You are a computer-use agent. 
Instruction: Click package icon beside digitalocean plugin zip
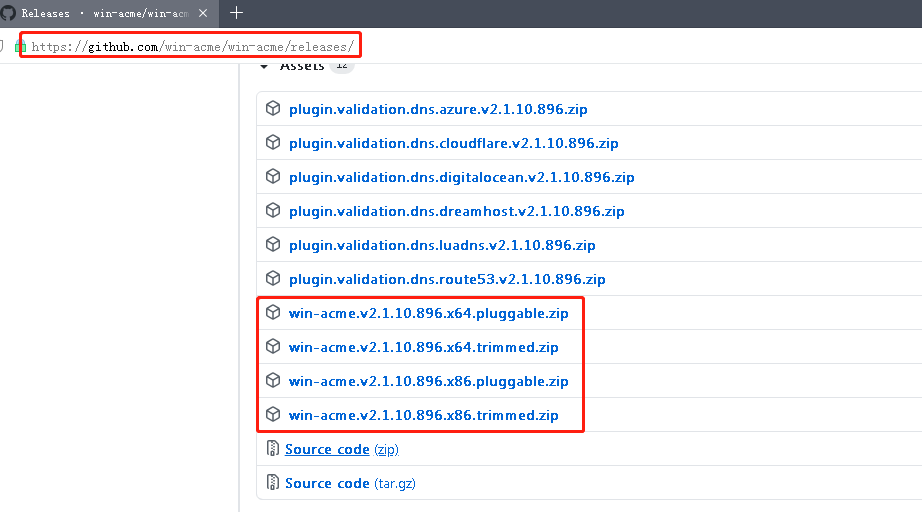(273, 176)
